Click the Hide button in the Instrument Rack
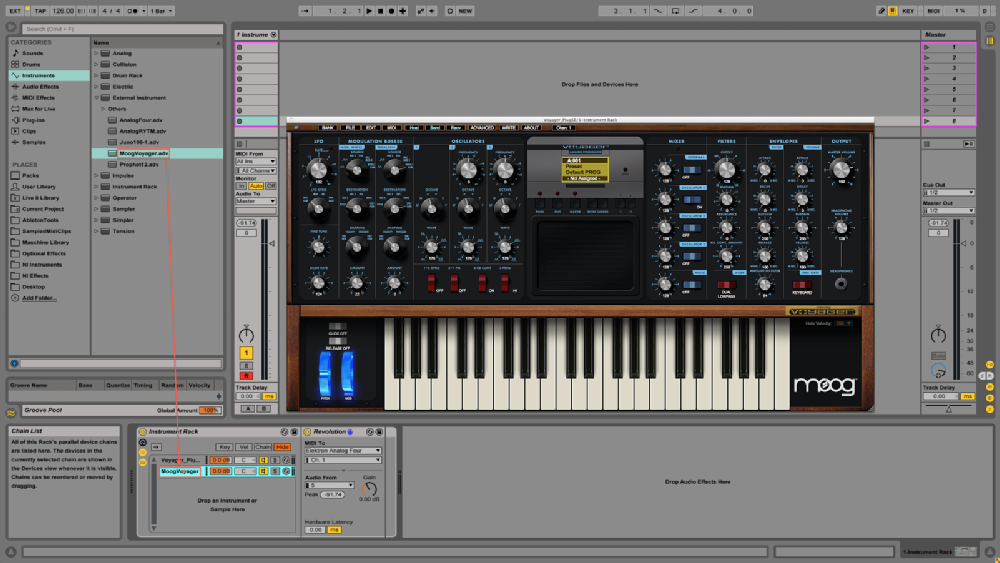 pyautogui.click(x=282, y=447)
